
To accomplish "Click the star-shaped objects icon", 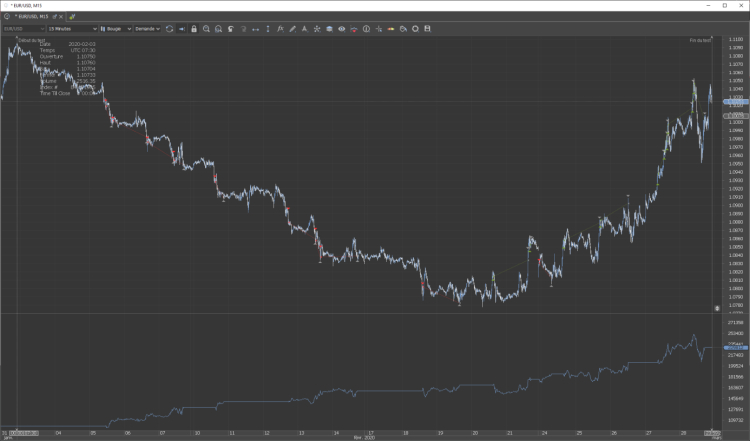I will pyautogui.click(x=317, y=29).
